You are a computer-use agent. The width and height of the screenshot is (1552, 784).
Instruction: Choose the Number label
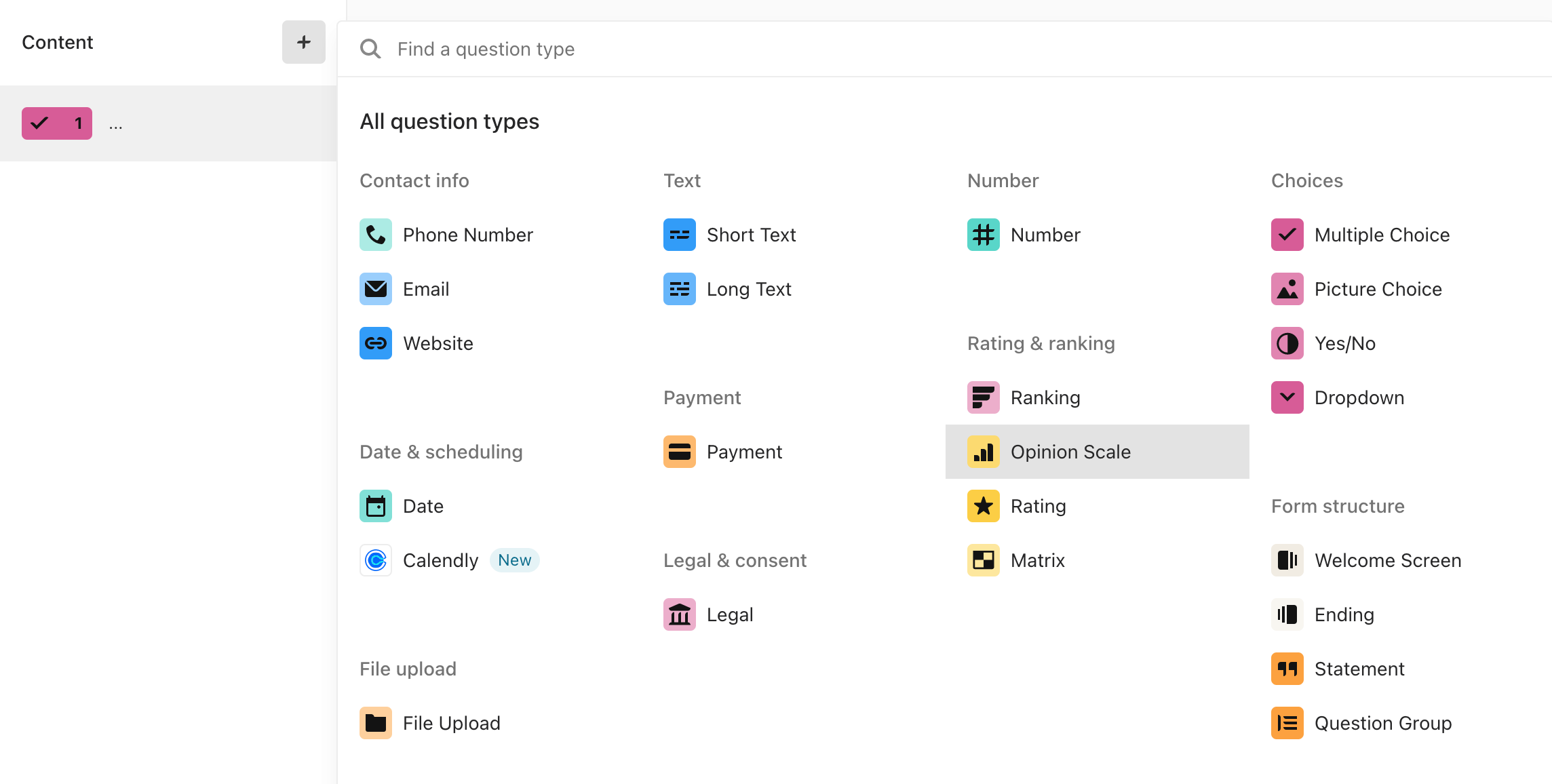coord(1045,235)
